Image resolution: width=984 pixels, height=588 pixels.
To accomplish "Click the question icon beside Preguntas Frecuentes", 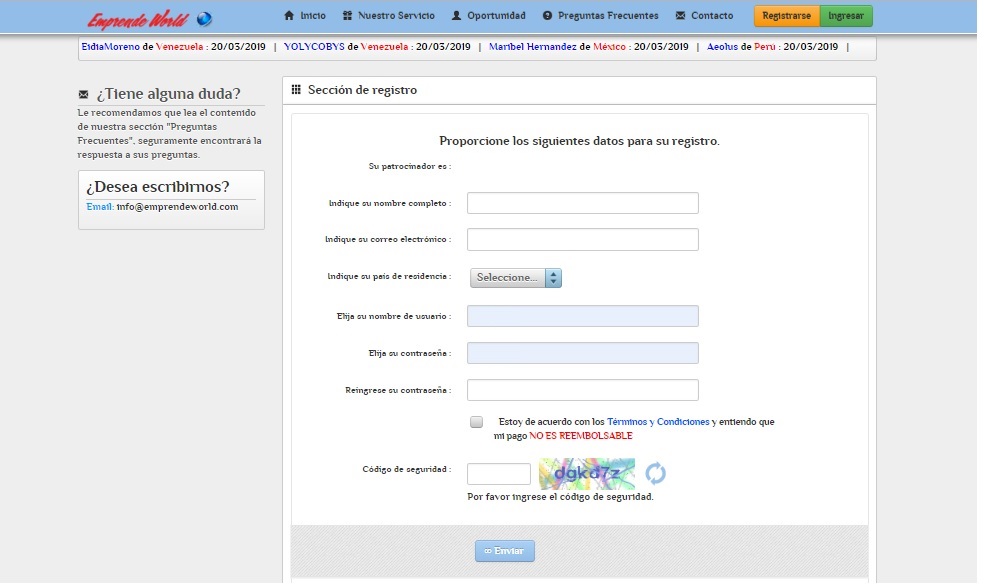I will point(547,16).
